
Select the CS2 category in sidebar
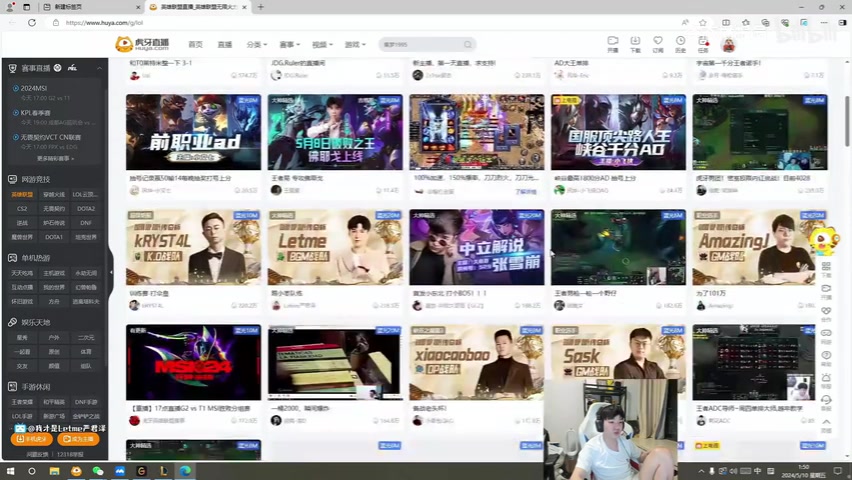click(22, 209)
